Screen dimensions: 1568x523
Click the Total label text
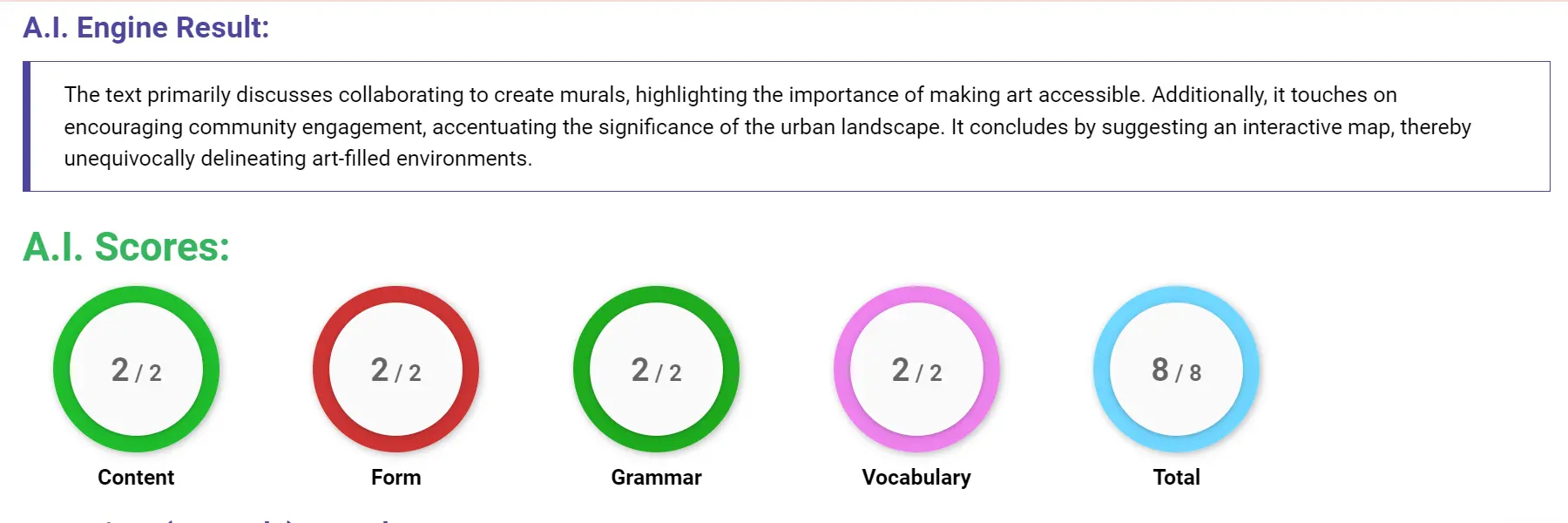(1176, 477)
